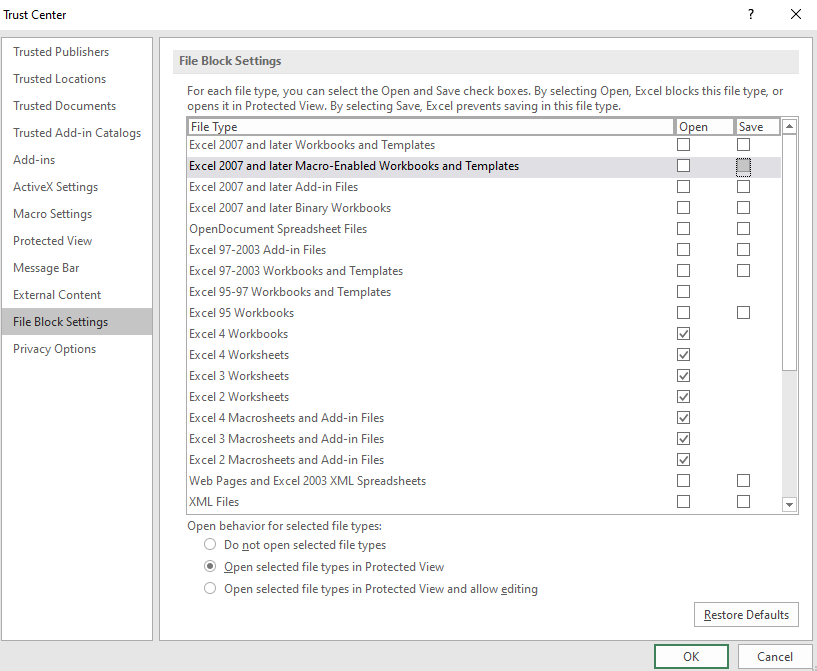Viewport: 817px width, 671px height.
Task: Check Open for XML Files
Action: [x=683, y=502]
